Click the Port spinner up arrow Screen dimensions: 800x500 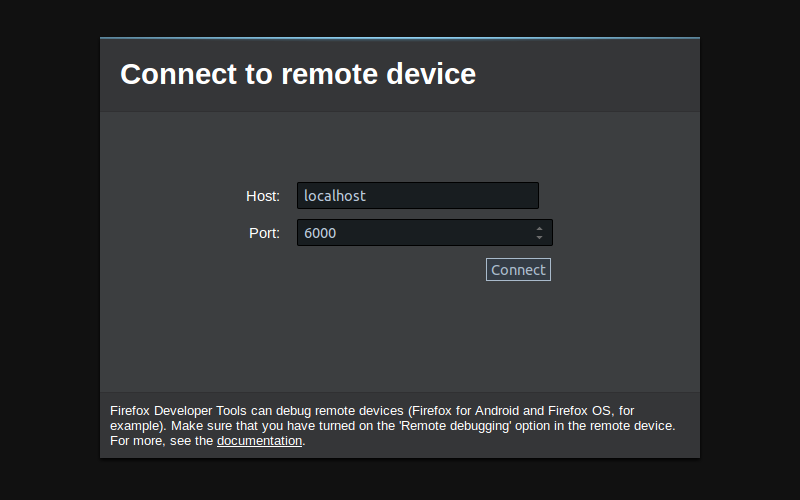(x=540, y=228)
